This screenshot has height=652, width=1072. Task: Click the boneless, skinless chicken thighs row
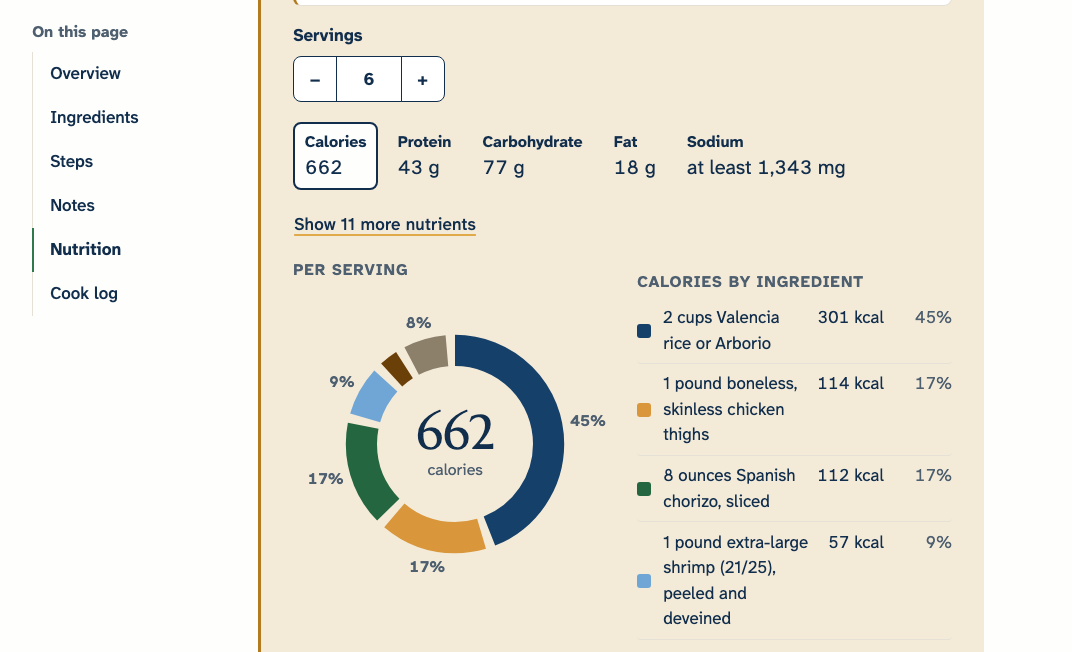(x=794, y=409)
